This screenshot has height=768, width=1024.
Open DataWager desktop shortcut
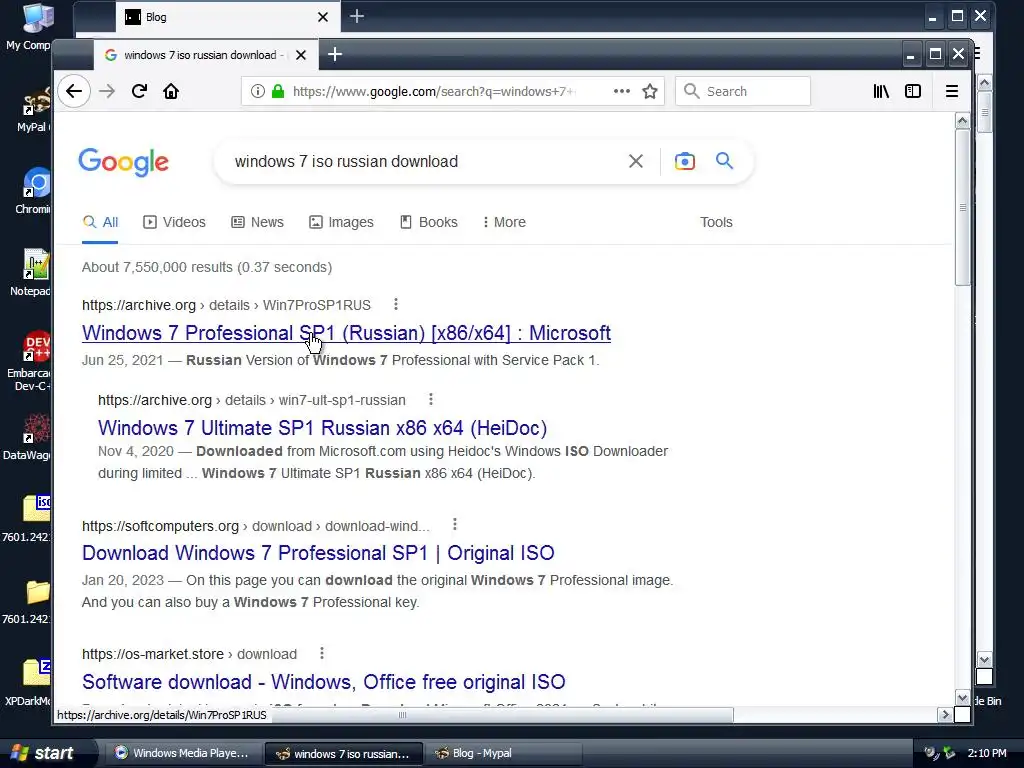(29, 436)
